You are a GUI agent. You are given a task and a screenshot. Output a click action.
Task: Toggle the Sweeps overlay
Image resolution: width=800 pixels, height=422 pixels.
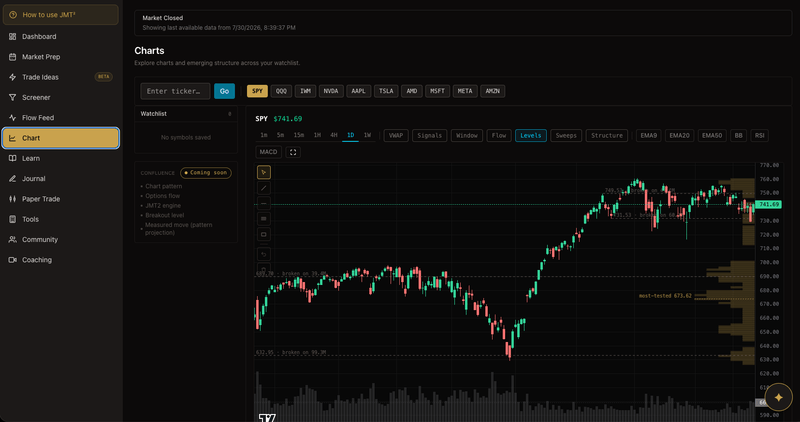pyautogui.click(x=566, y=136)
